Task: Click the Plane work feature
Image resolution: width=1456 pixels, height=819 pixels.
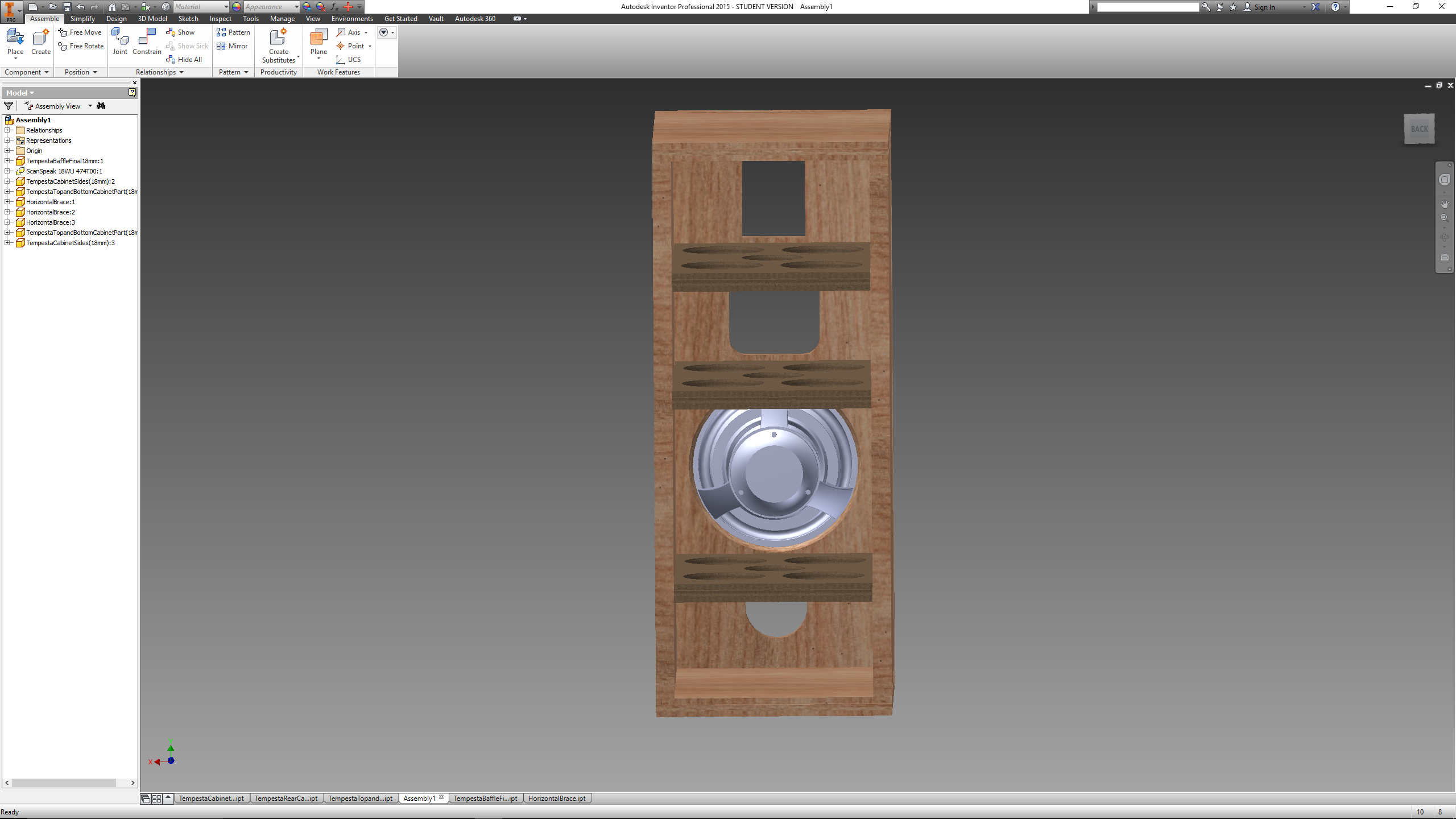Action: [x=318, y=43]
